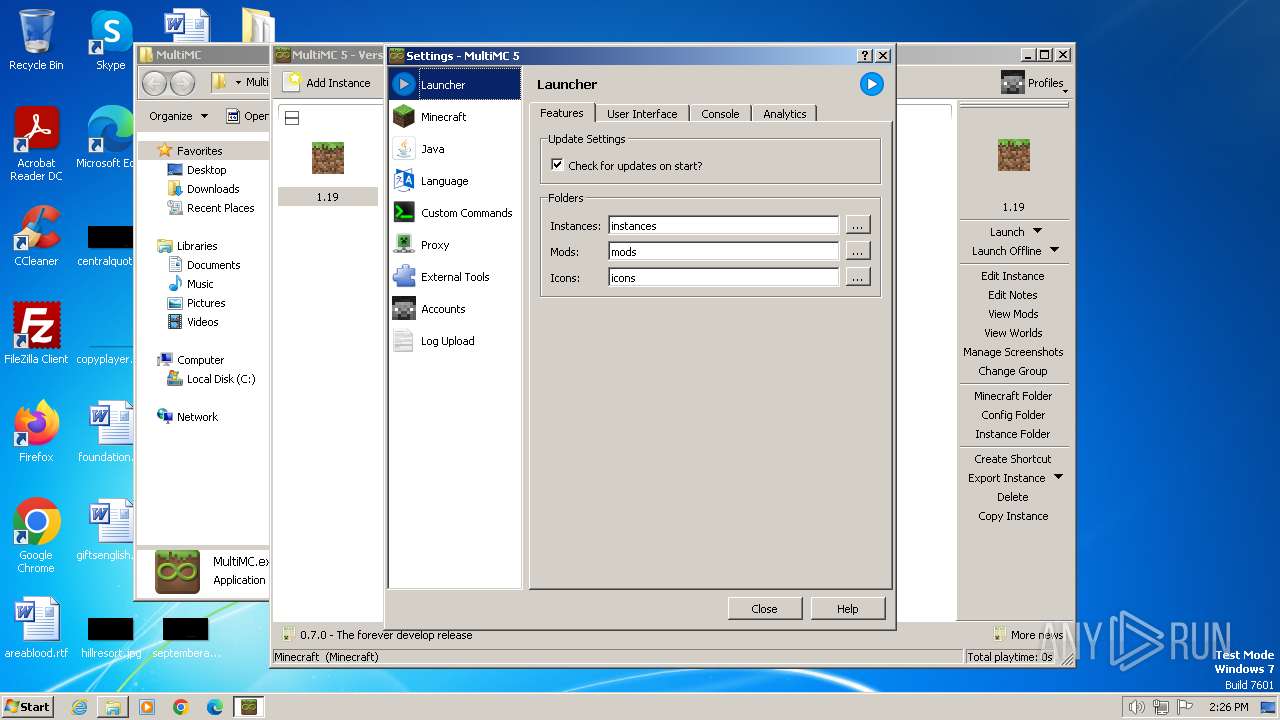Open the Launch Offline dropdown arrow
Image resolution: width=1280 pixels, height=720 pixels.
[1054, 250]
